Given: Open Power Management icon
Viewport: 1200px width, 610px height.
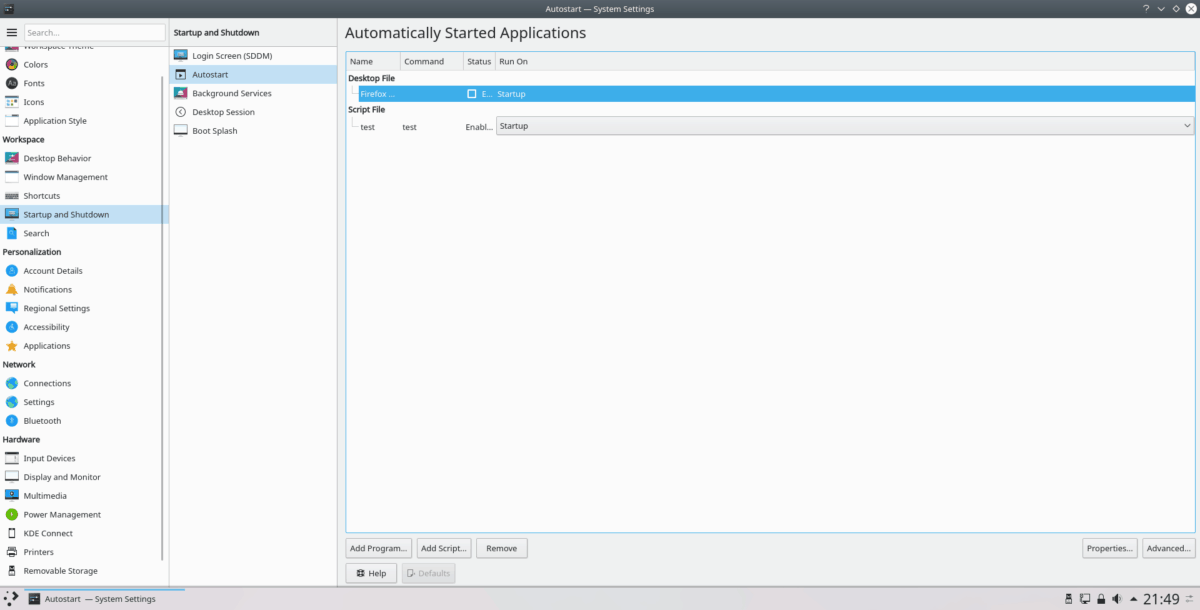Looking at the screenshot, I should pyautogui.click(x=12, y=514).
